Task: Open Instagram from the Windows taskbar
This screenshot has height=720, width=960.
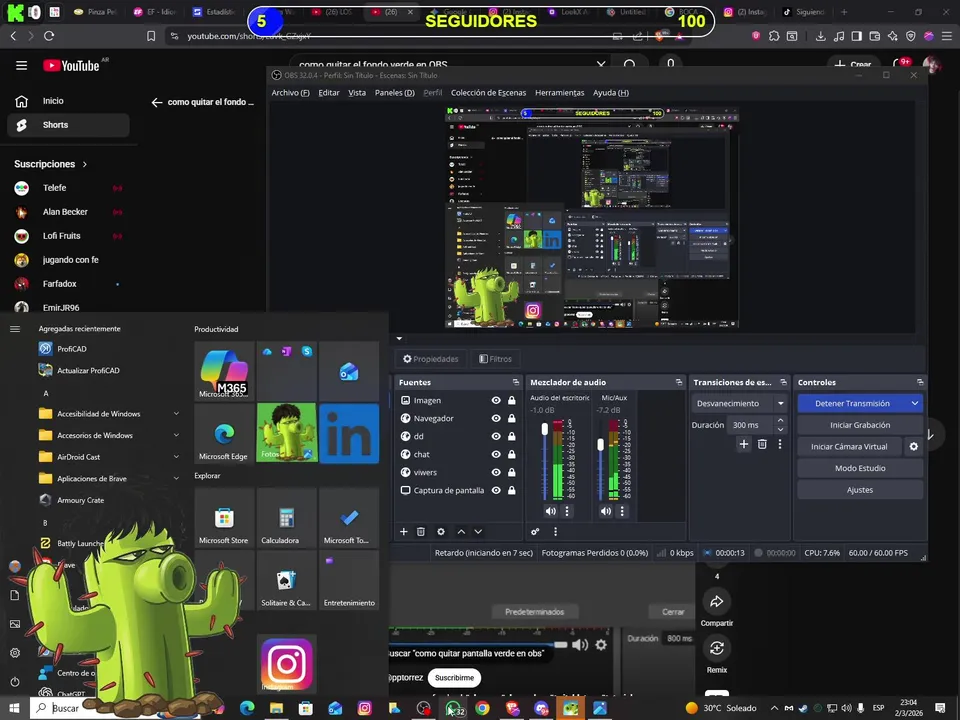Action: [364, 708]
